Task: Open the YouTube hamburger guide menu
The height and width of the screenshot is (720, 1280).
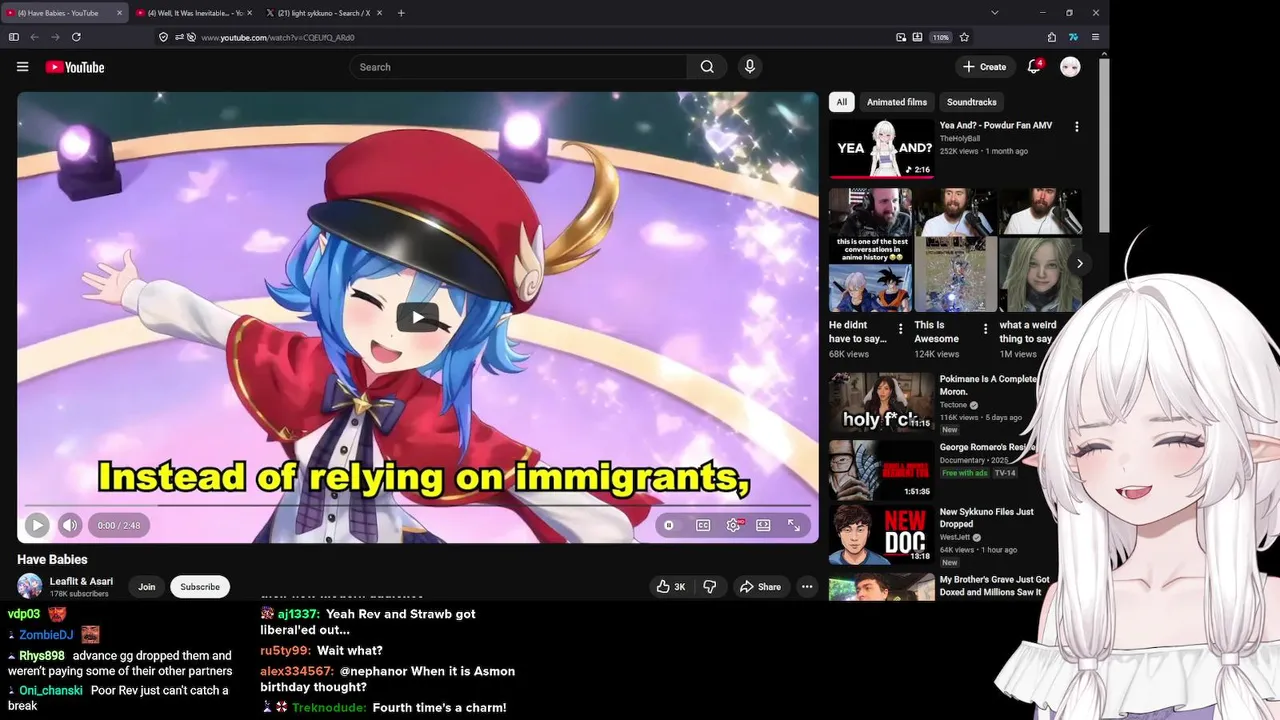Action: click(22, 67)
